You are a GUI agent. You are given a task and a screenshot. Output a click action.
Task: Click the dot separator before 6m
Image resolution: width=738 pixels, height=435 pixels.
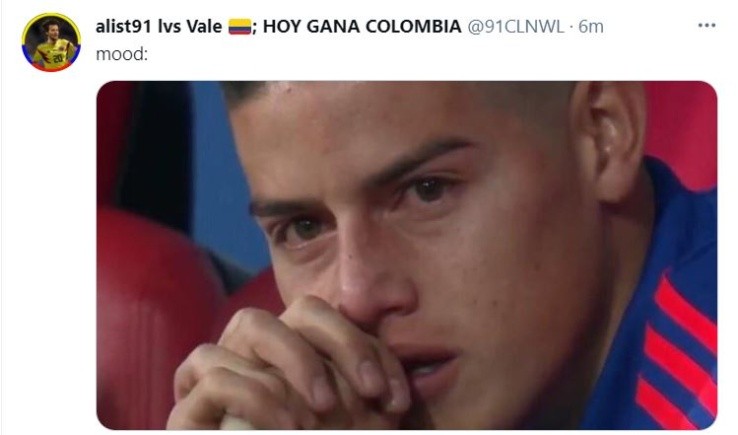click(571, 27)
